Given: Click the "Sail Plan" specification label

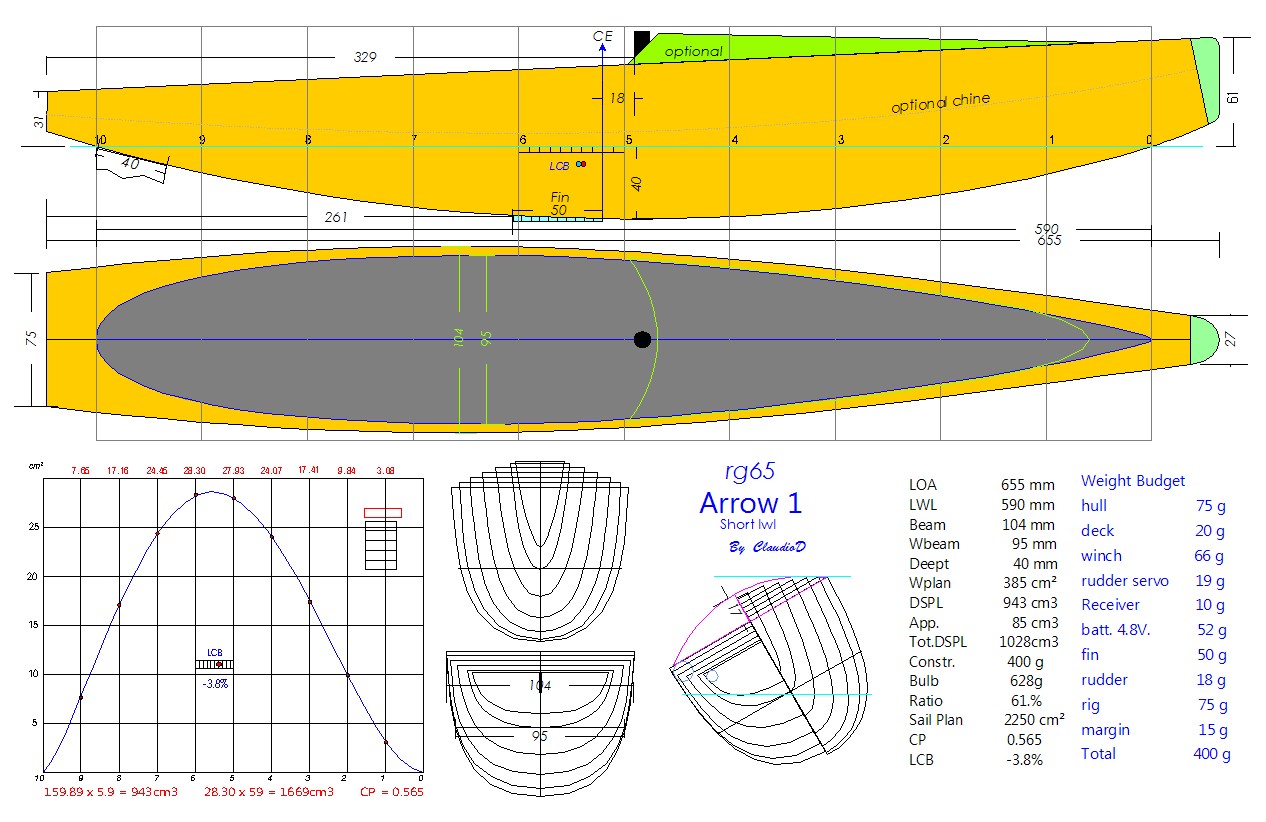Looking at the screenshot, I should coord(936,720).
